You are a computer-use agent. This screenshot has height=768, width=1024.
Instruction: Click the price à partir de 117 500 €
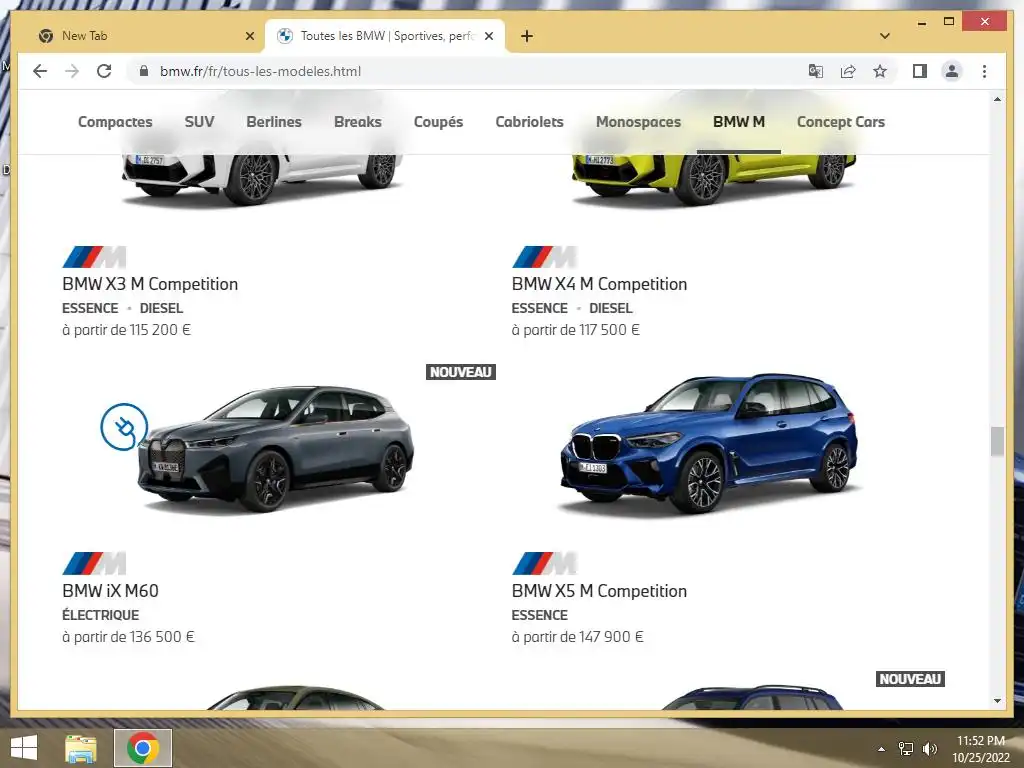pos(575,330)
